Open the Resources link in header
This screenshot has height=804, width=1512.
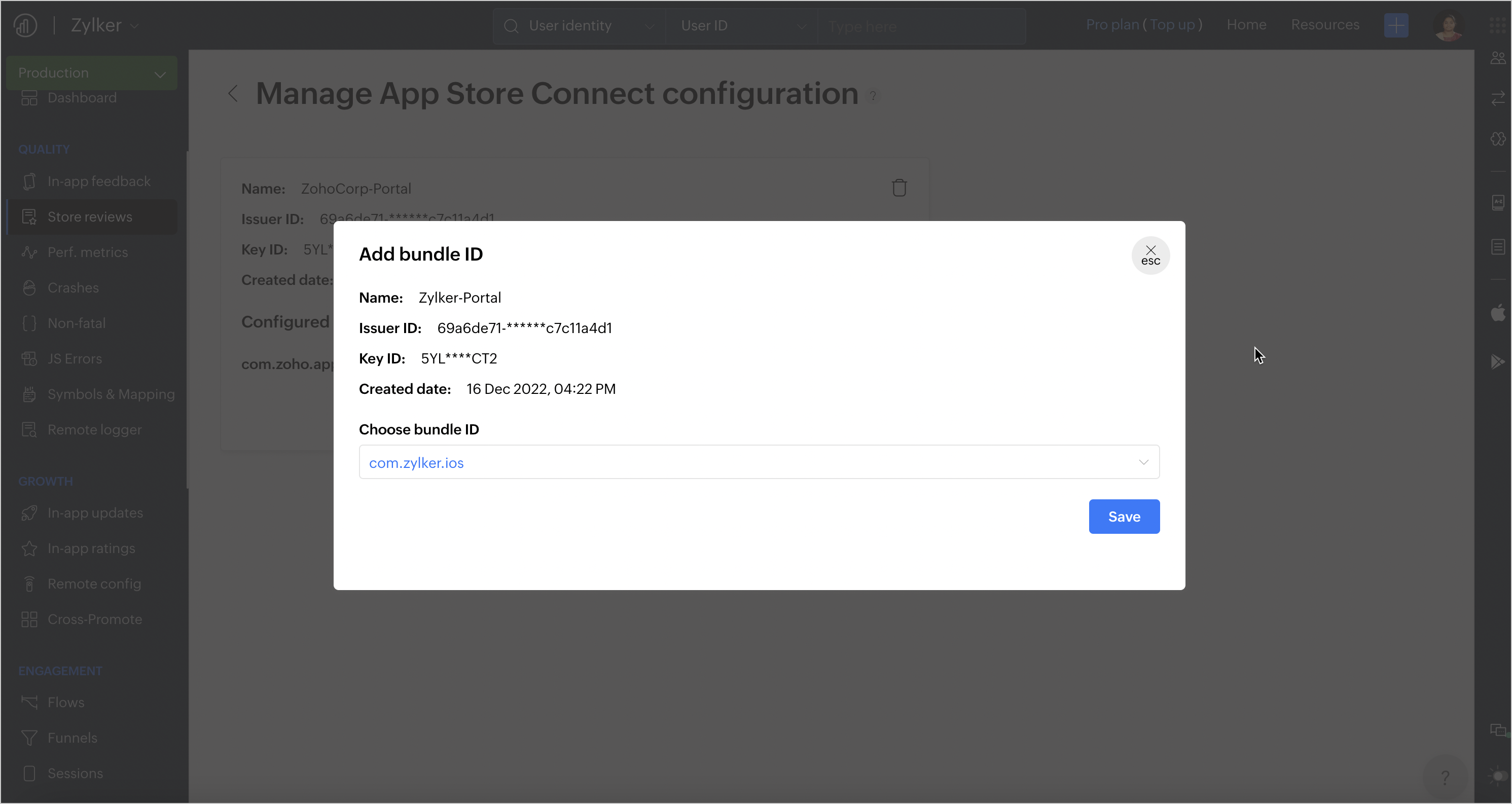[1324, 25]
